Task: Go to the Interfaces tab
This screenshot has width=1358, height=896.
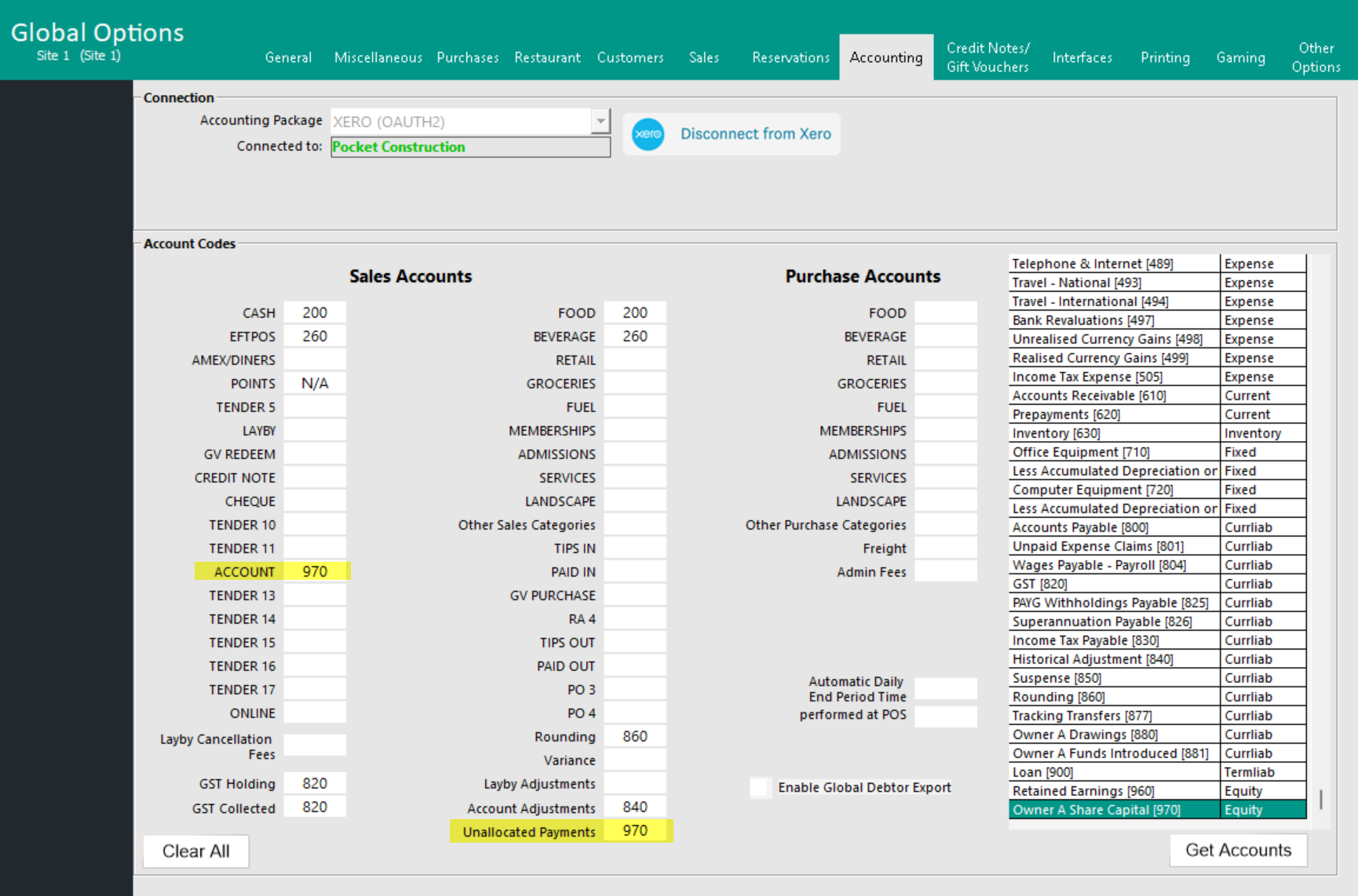Action: 1082,57
